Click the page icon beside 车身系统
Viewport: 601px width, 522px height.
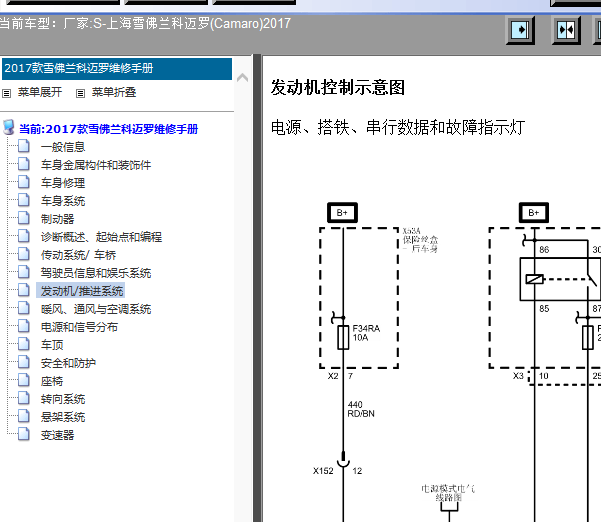24,200
